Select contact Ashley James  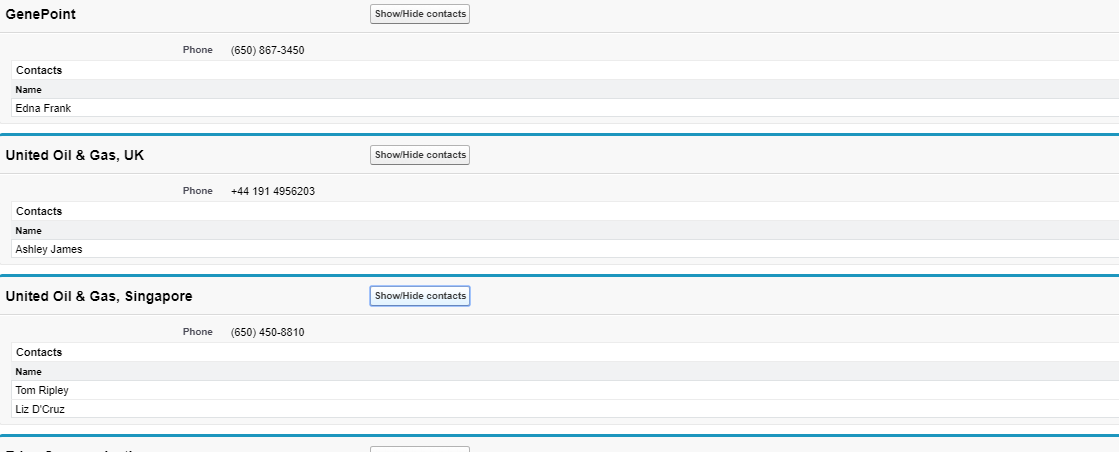[49, 249]
